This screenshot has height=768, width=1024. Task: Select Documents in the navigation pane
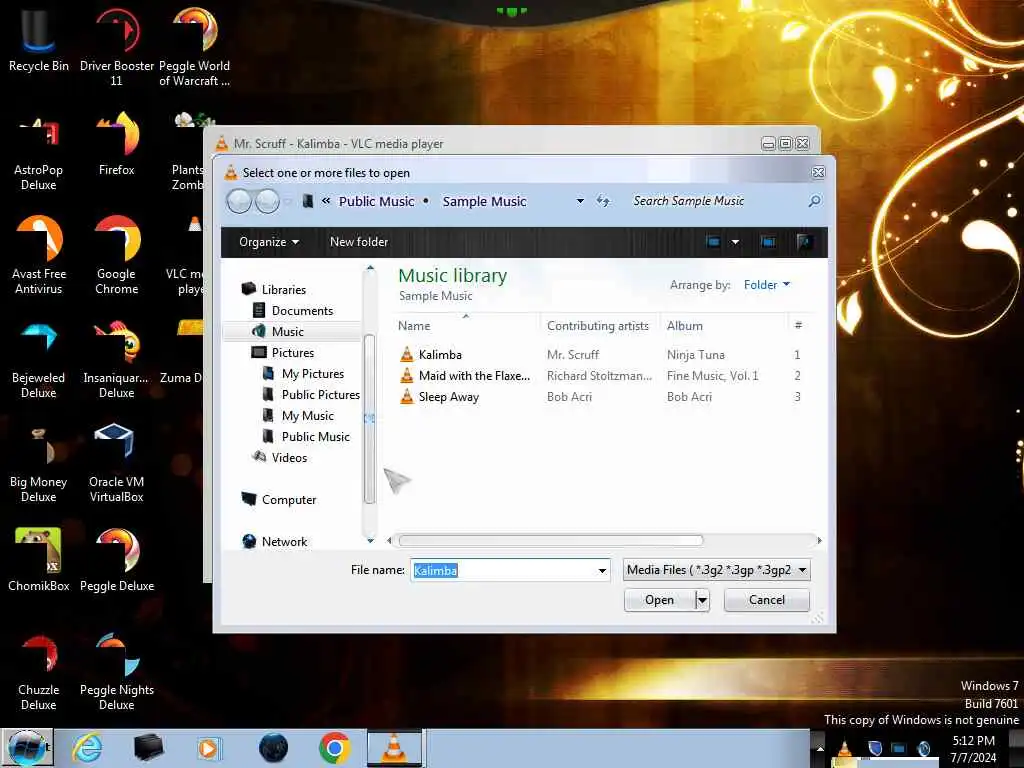(302, 311)
